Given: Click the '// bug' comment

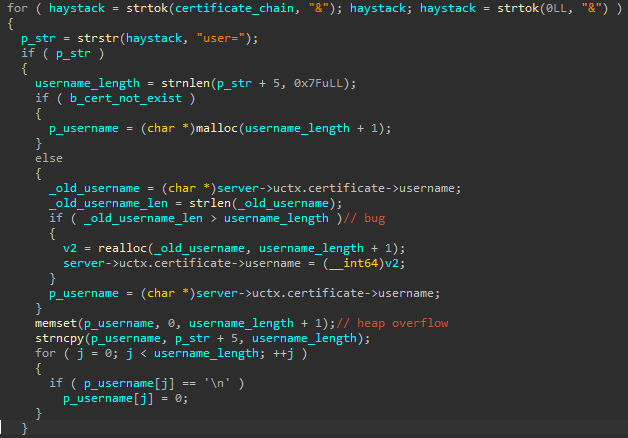Looking at the screenshot, I should 364,218.
